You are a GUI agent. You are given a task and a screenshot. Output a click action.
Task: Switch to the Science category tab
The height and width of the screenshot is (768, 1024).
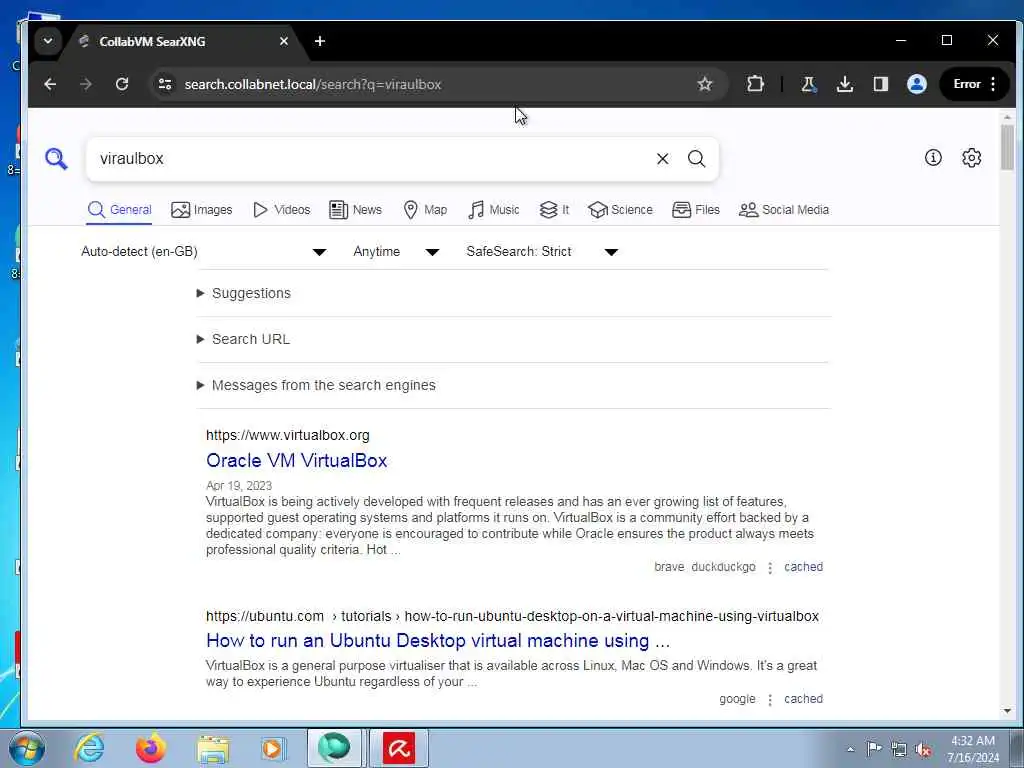pos(620,210)
